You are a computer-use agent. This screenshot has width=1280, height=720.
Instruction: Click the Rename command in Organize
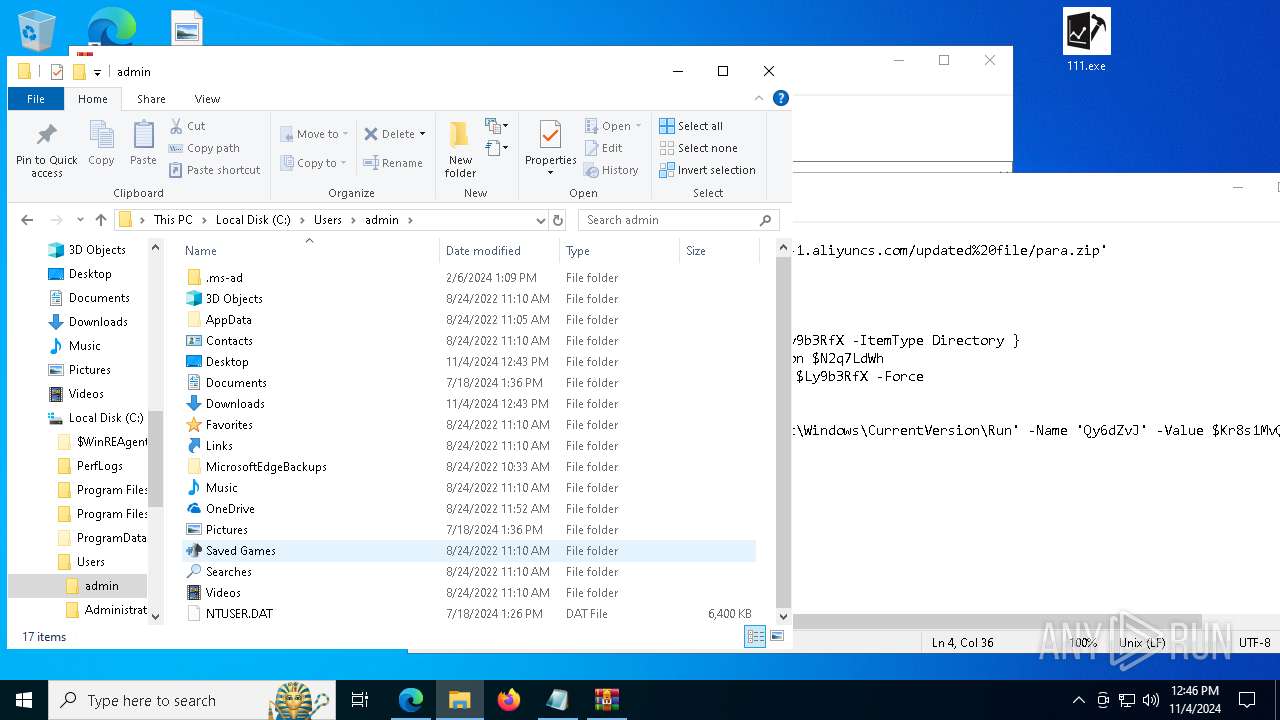[x=393, y=163]
